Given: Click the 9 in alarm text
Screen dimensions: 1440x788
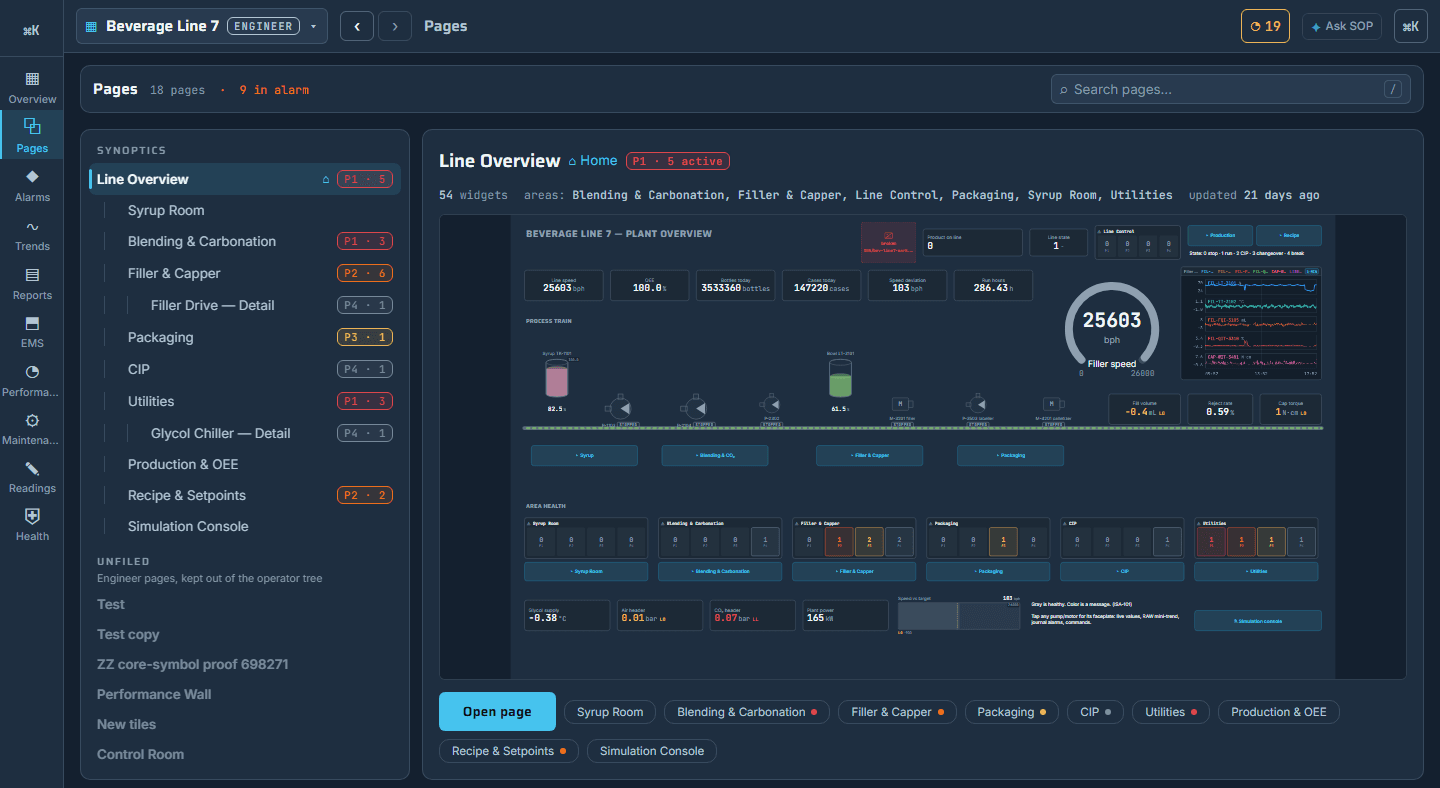Looking at the screenshot, I should (x=274, y=90).
